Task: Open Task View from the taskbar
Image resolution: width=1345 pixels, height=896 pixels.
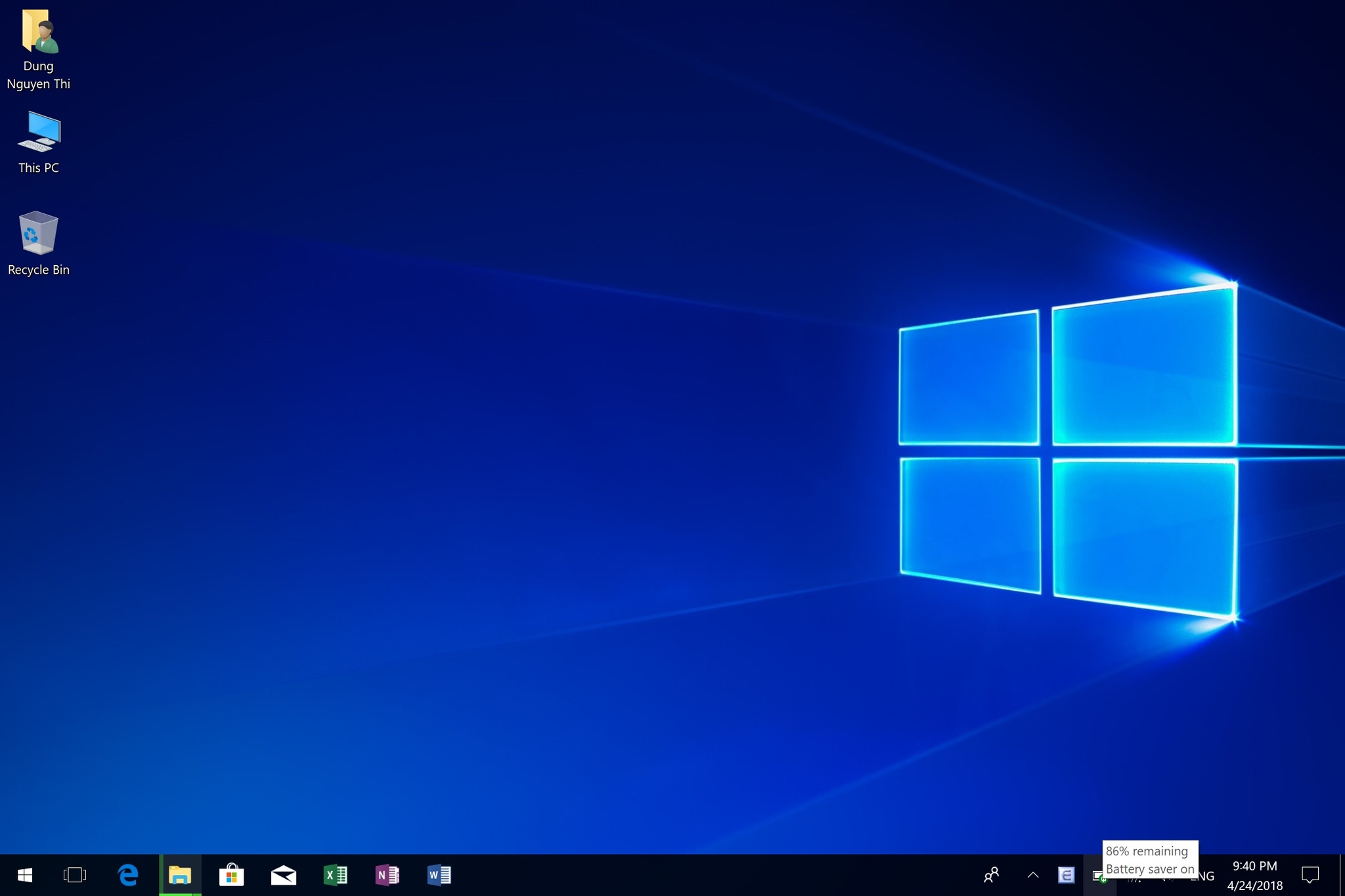Action: (x=75, y=875)
